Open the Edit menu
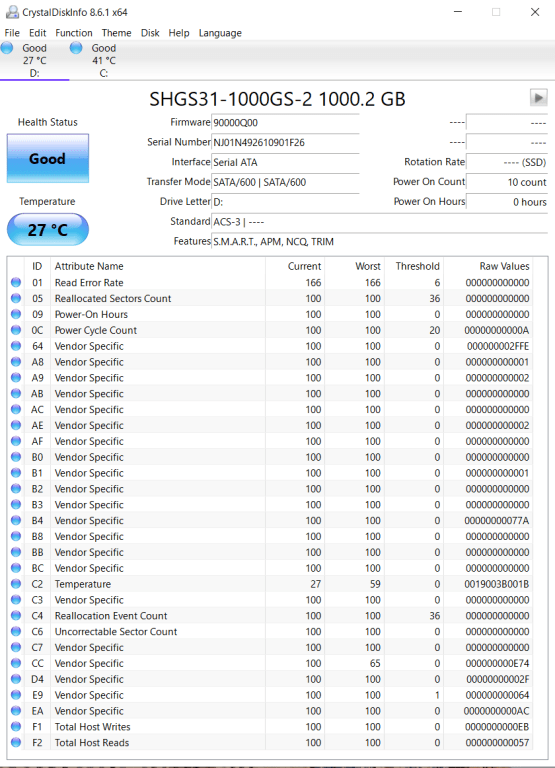 (37, 33)
